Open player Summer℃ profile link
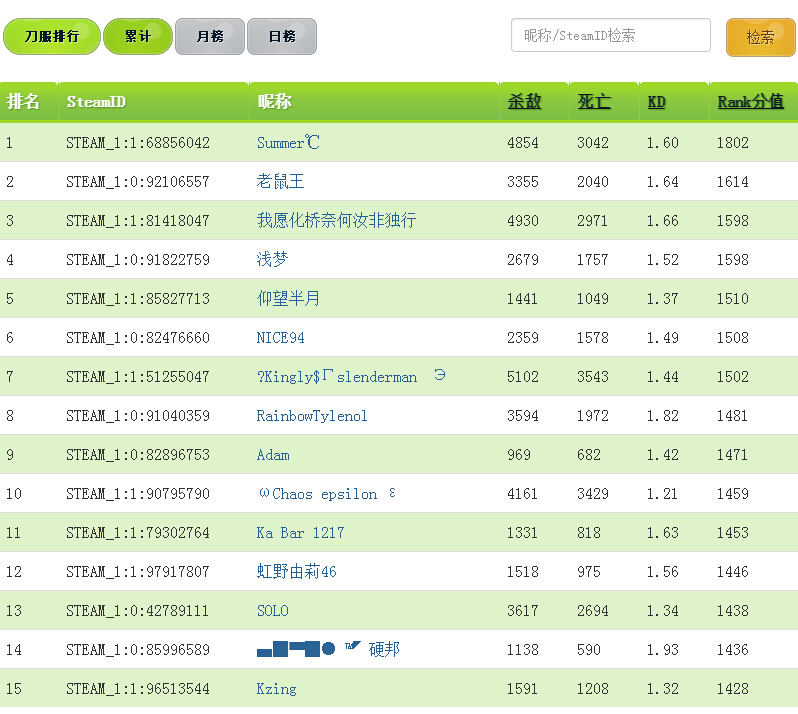798x714 pixels. 288,143
